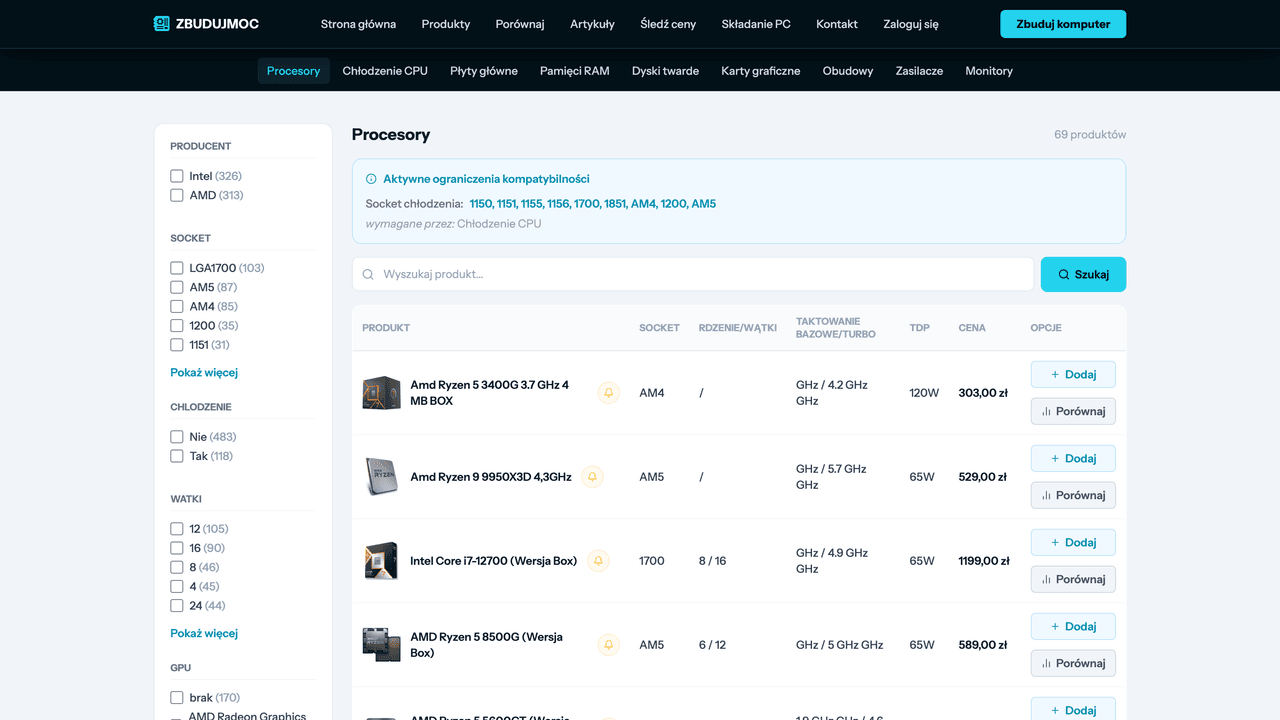Toggle the 8 threads filter
Viewport: 1280px width, 720px height.
click(177, 567)
